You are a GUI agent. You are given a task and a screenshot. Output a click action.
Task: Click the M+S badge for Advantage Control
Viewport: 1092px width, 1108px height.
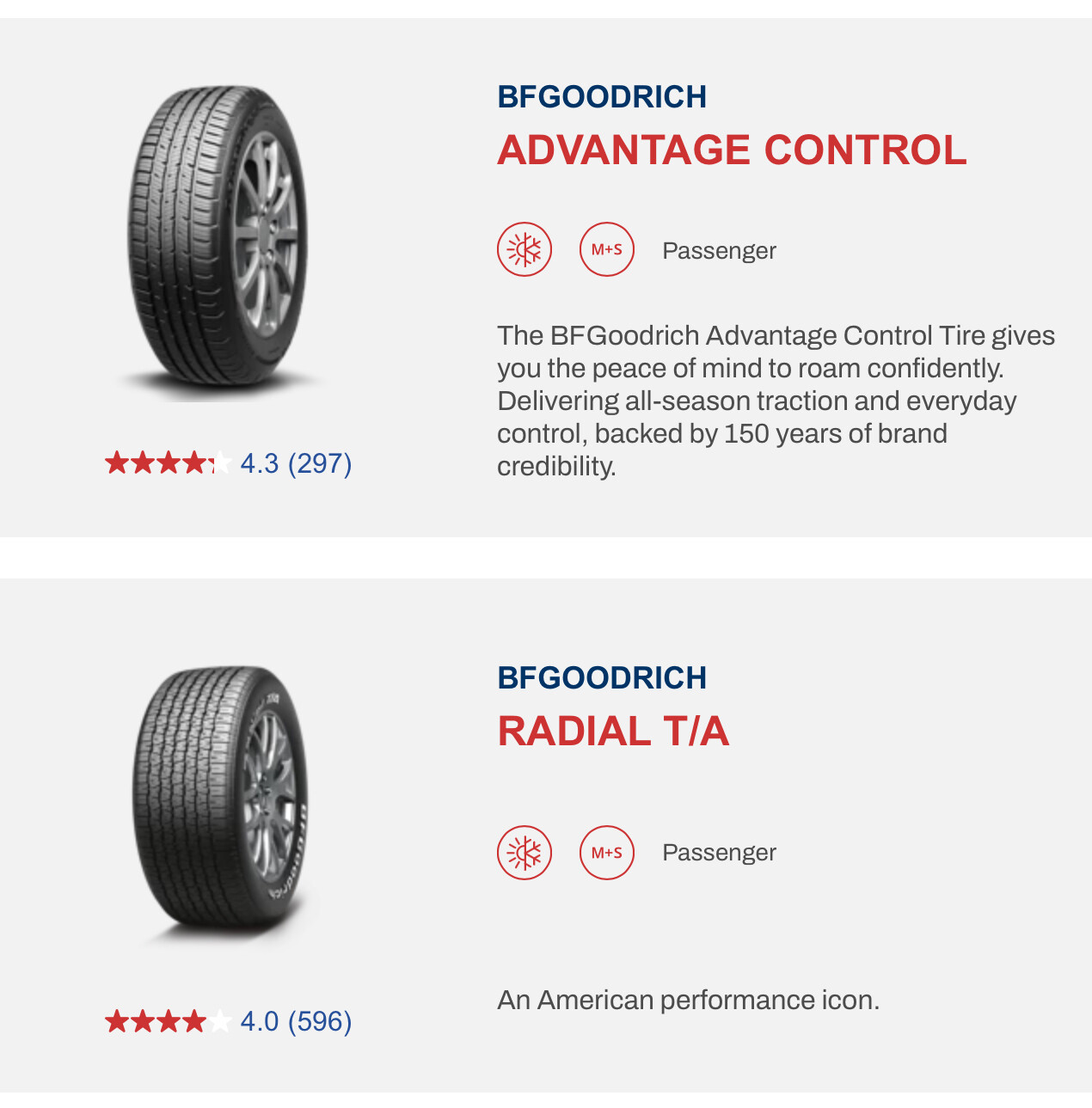[607, 250]
